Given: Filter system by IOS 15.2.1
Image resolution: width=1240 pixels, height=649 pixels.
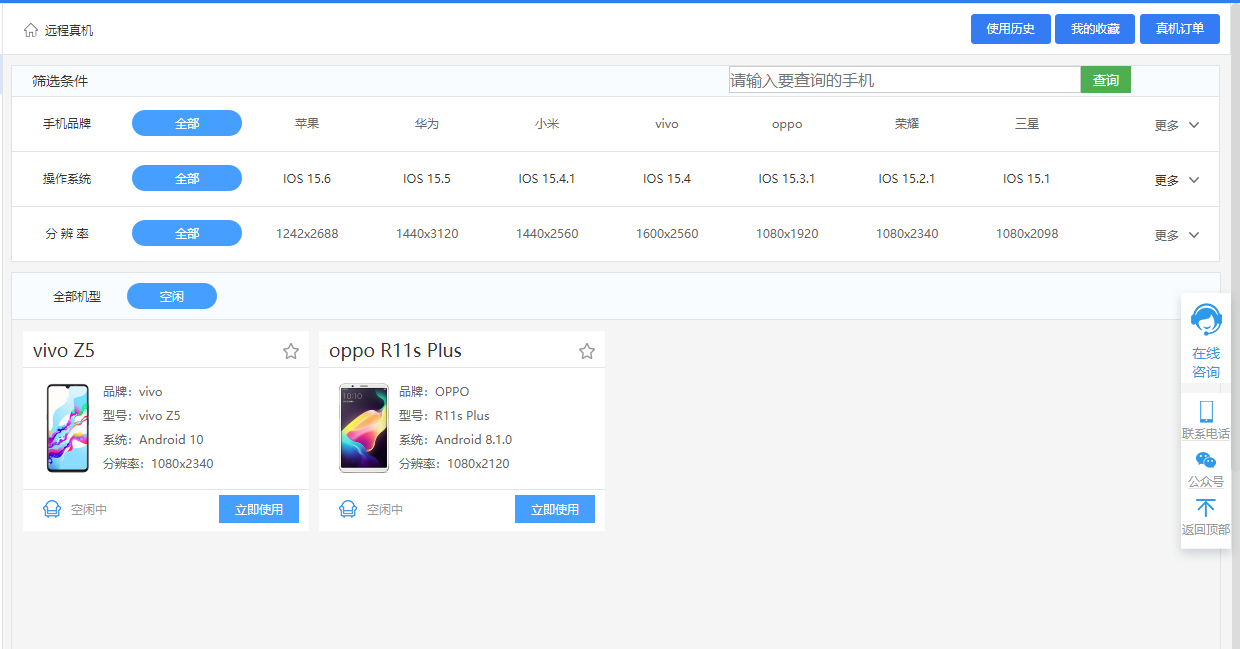Looking at the screenshot, I should tap(907, 179).
